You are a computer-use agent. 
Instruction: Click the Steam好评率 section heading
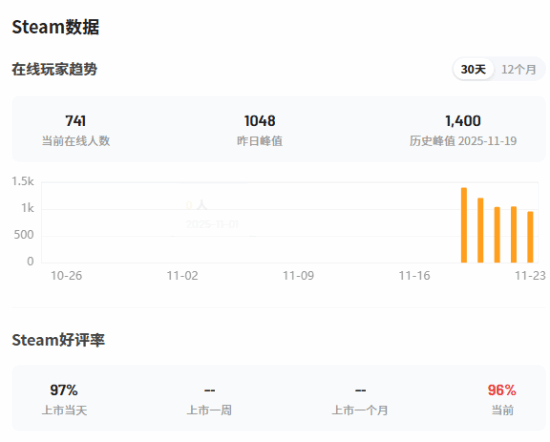click(58, 340)
